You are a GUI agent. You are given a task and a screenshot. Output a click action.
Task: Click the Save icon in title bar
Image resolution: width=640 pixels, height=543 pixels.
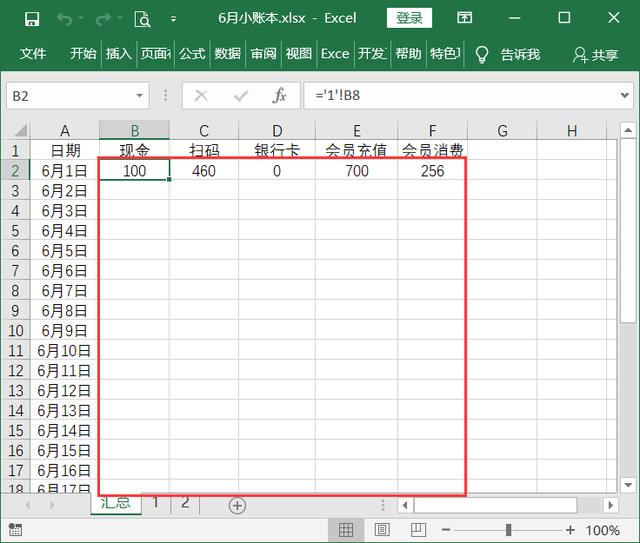point(31,19)
